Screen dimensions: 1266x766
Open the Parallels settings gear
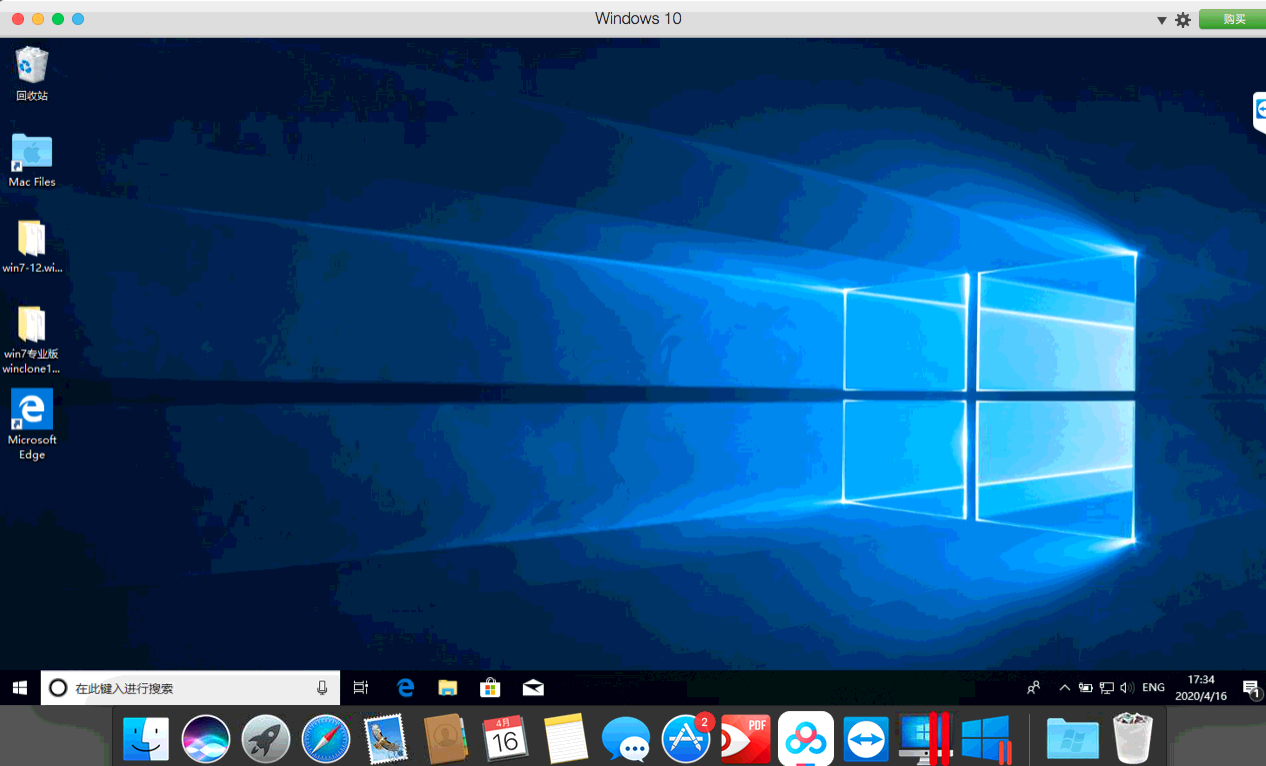pyautogui.click(x=1183, y=20)
